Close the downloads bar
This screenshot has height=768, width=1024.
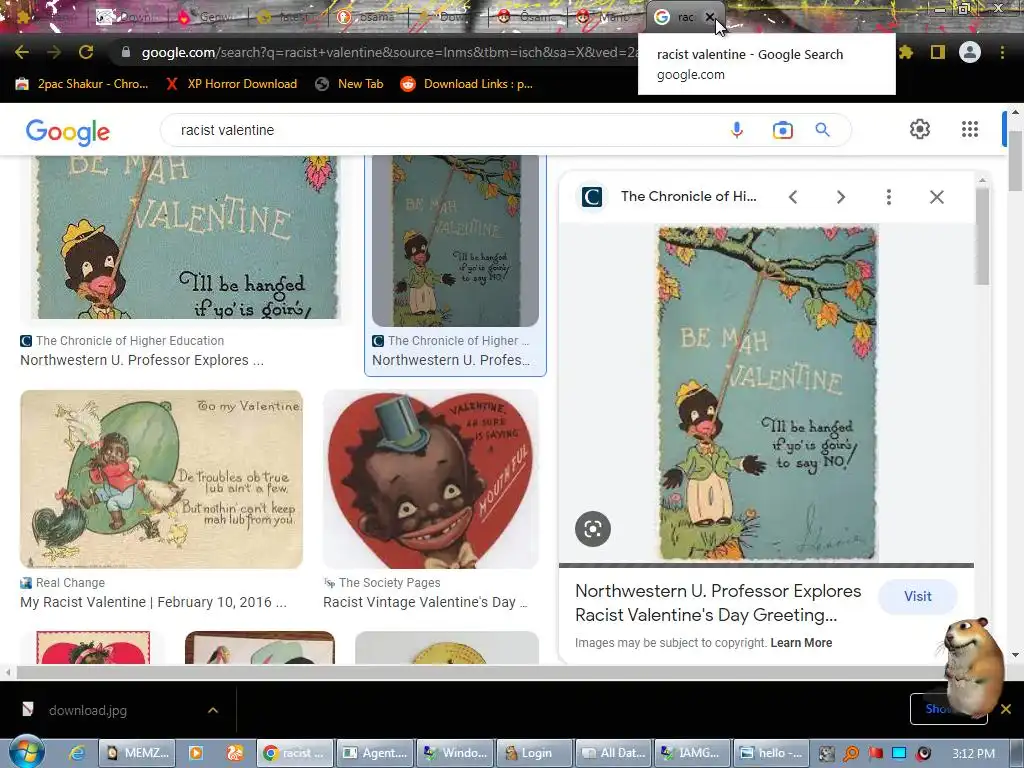tap(1006, 709)
